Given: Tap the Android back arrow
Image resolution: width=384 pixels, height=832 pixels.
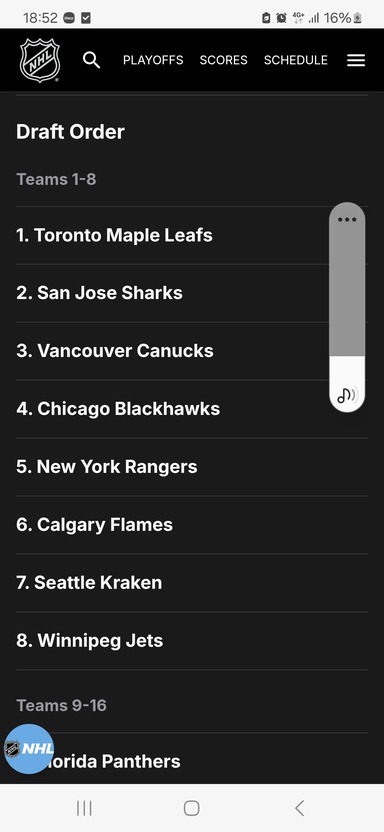Looking at the screenshot, I should coord(299,808).
